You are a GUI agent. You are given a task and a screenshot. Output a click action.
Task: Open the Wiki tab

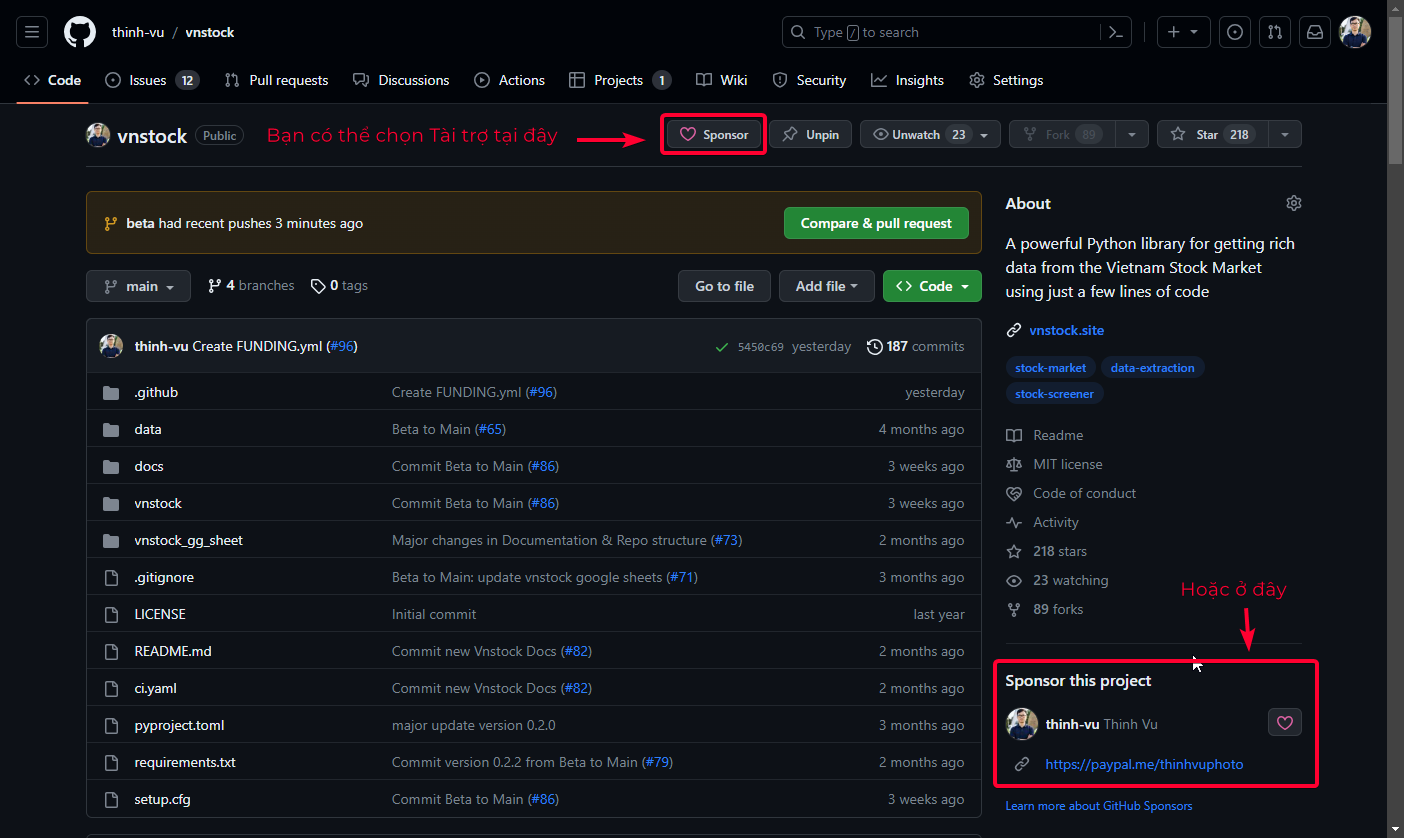tap(722, 80)
